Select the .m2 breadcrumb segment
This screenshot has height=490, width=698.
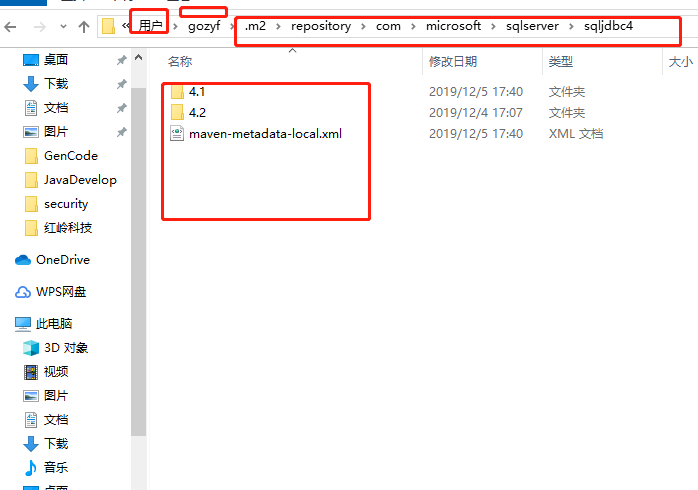point(255,26)
